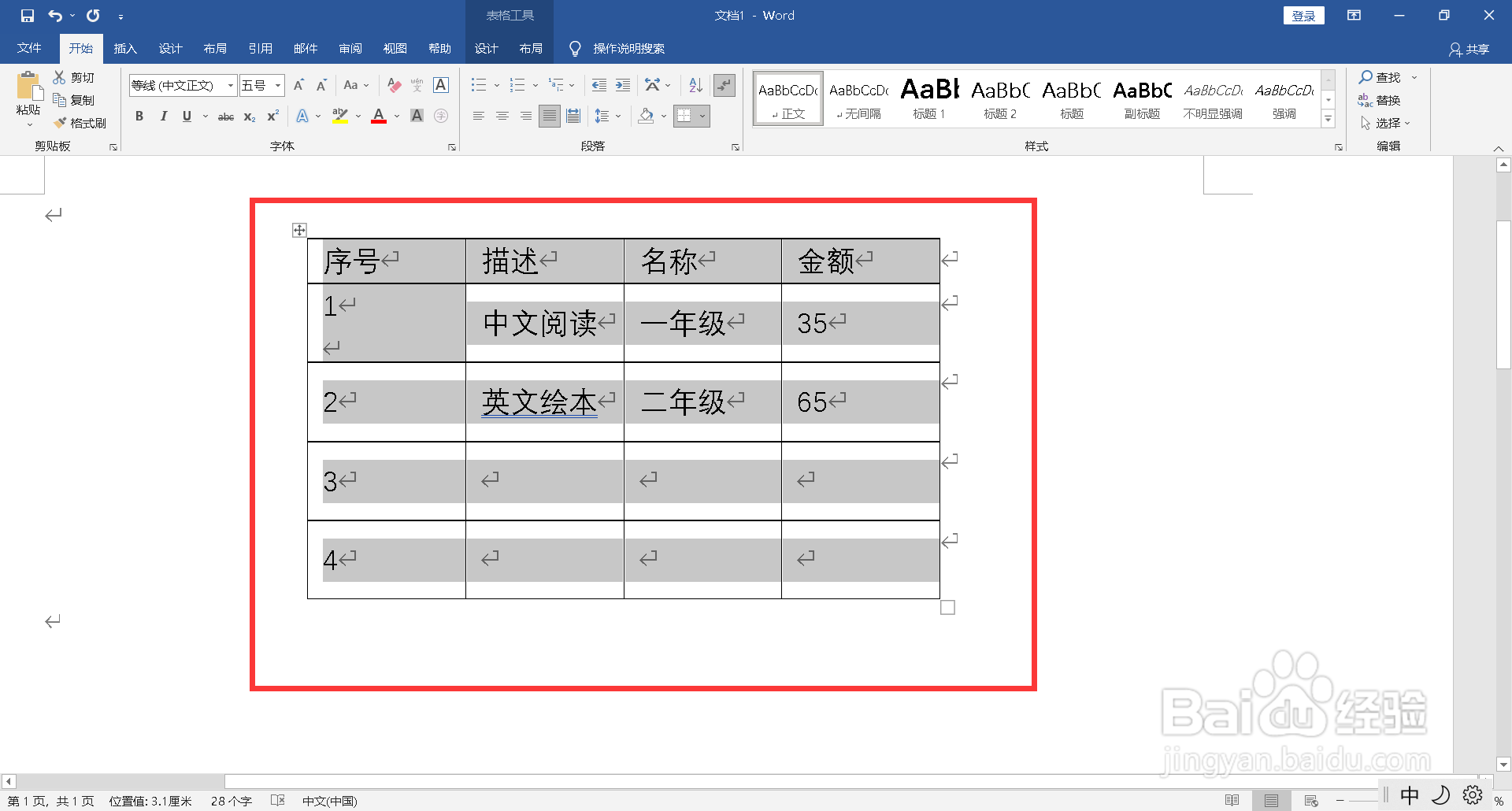
Task: Click the character border icon
Action: (x=441, y=85)
